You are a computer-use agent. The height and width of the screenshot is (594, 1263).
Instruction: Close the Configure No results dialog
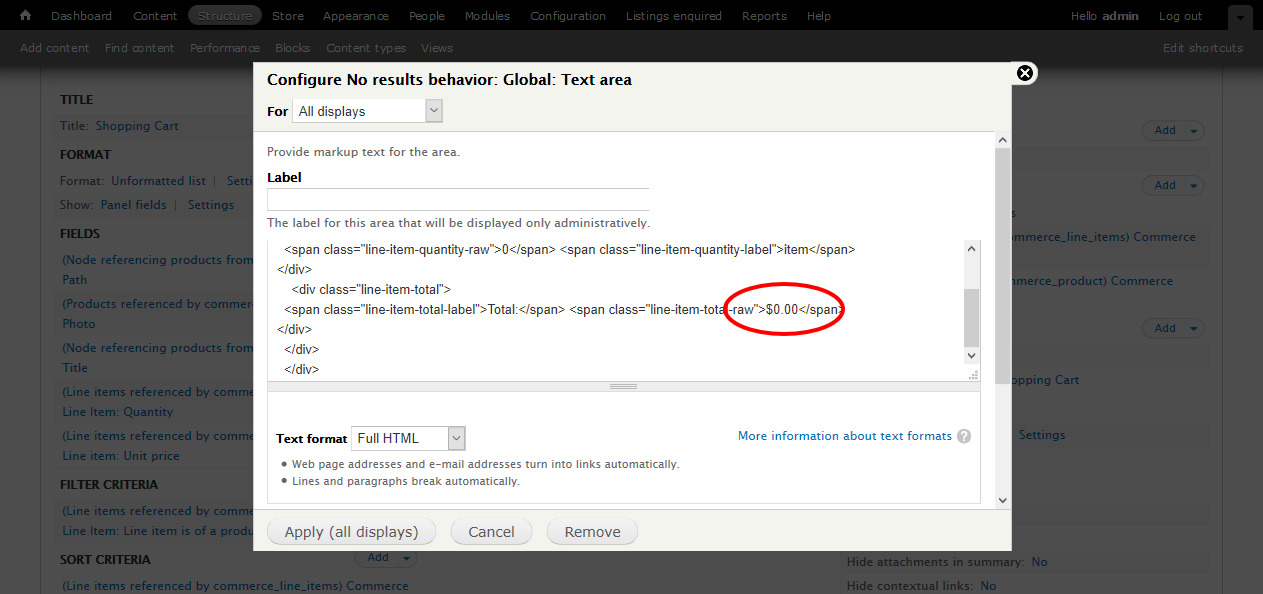click(x=1024, y=73)
